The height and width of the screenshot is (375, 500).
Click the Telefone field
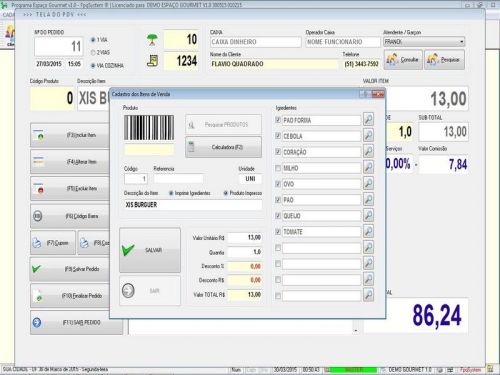coord(361,64)
